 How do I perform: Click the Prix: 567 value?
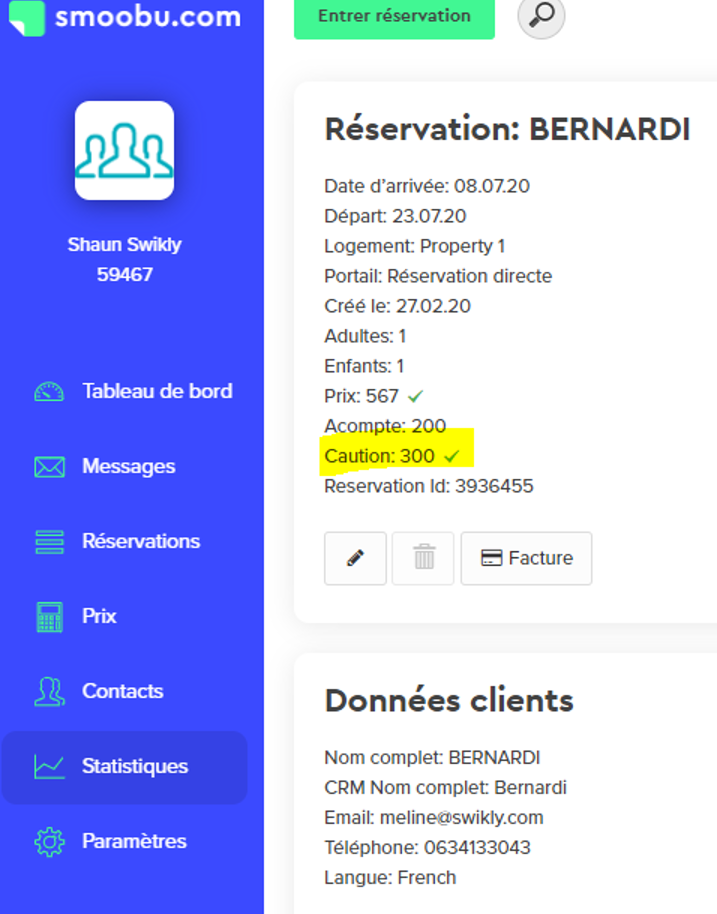361,396
